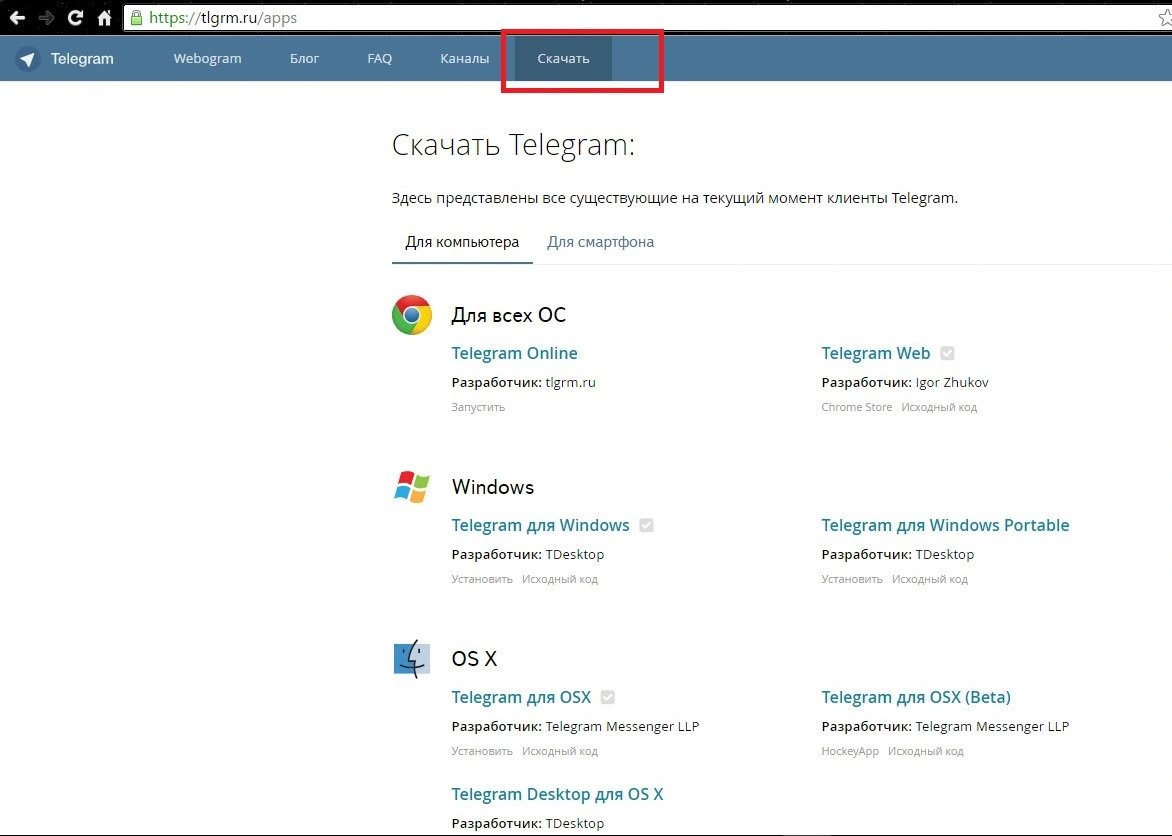Click the Для всех ОС heading
The image size is (1172, 836).
coord(508,315)
